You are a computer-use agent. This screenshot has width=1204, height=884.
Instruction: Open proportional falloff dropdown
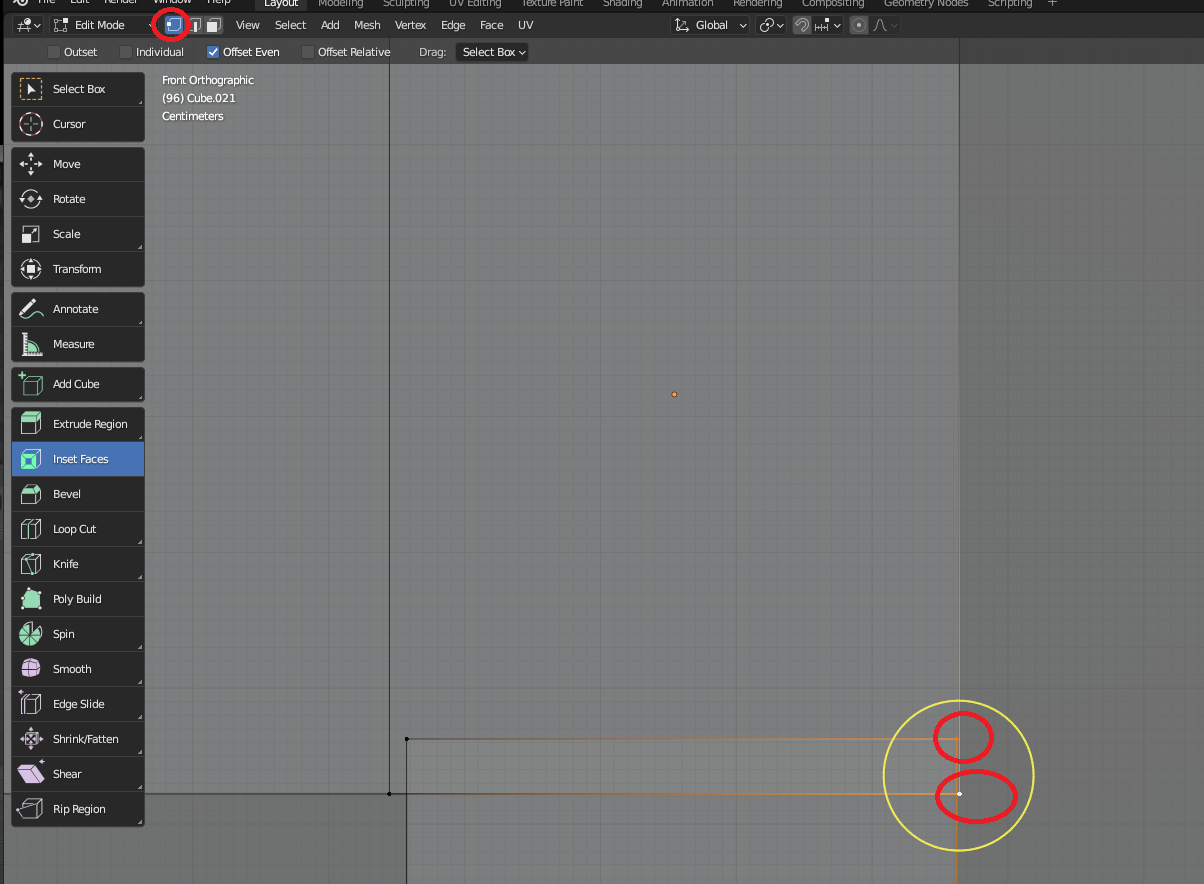click(x=884, y=25)
